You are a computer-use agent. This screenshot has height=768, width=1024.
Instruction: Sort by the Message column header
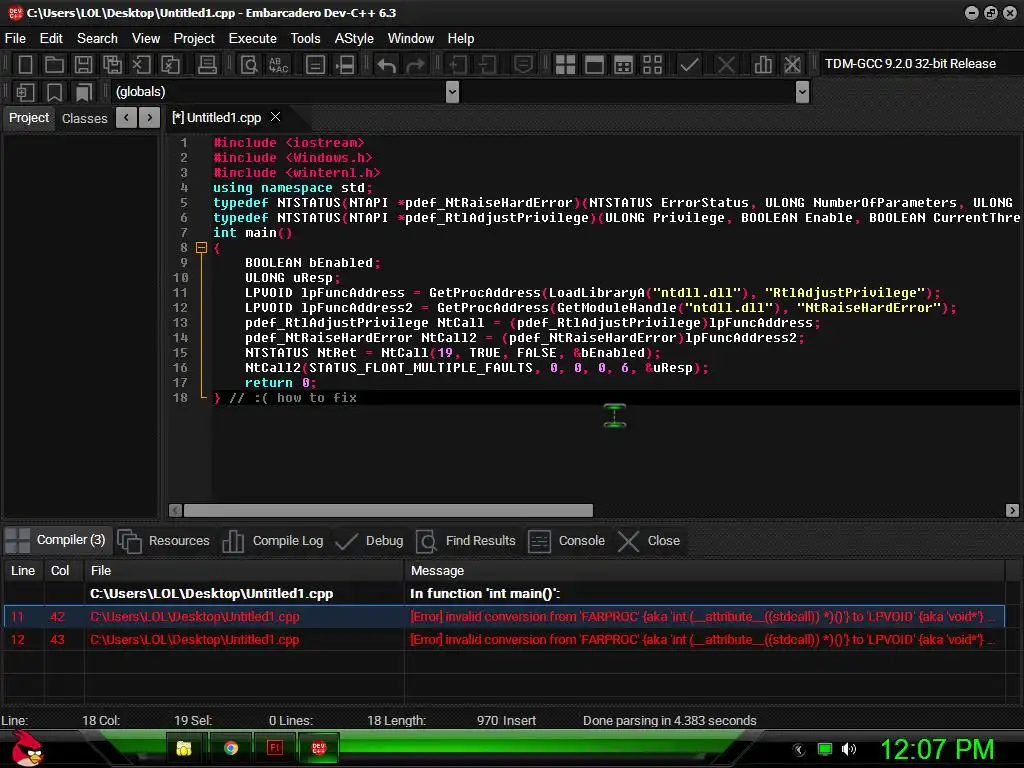tap(704, 571)
